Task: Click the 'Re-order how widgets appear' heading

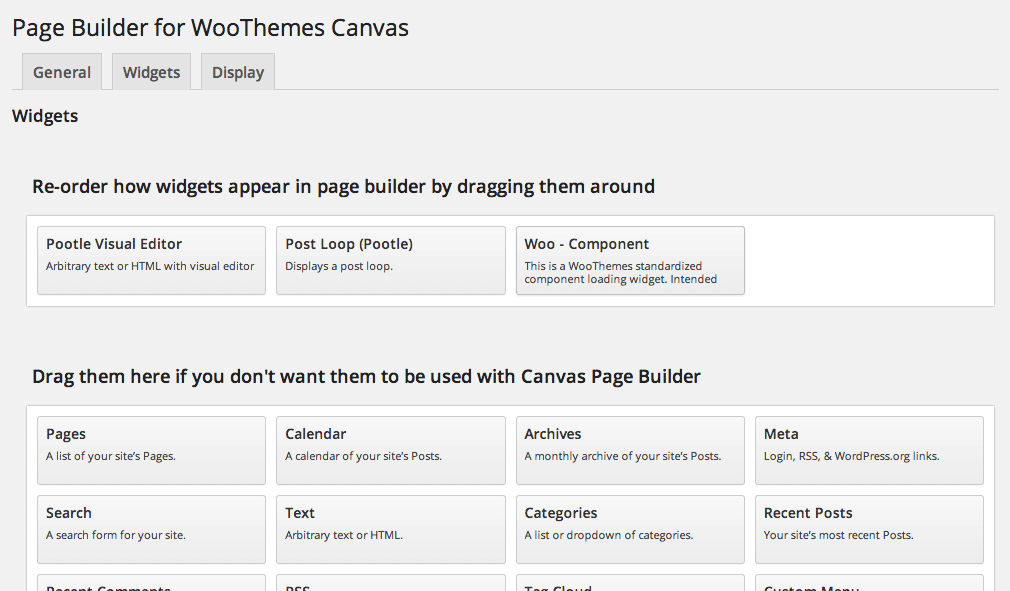Action: (343, 187)
